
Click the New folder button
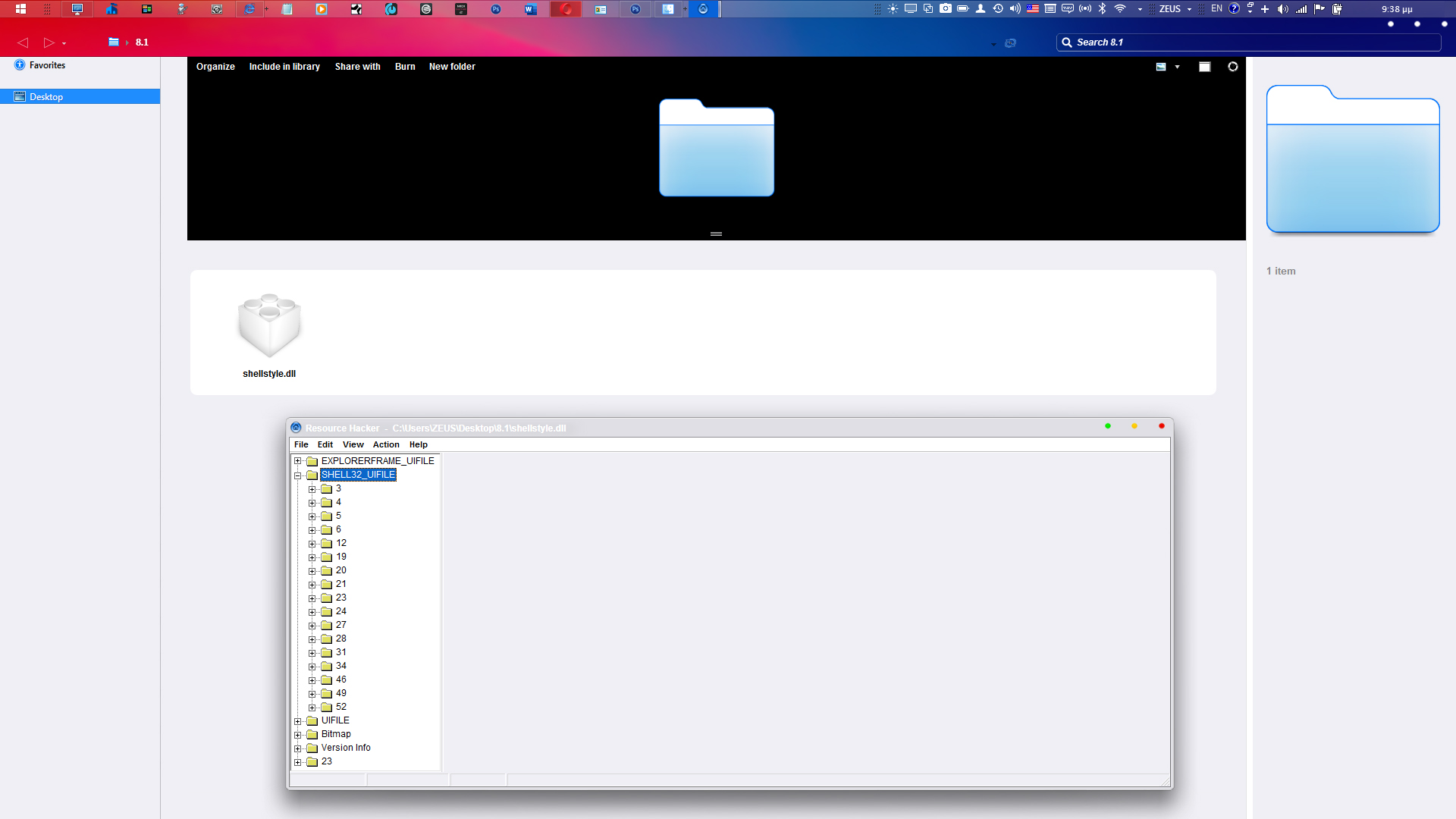(x=452, y=67)
